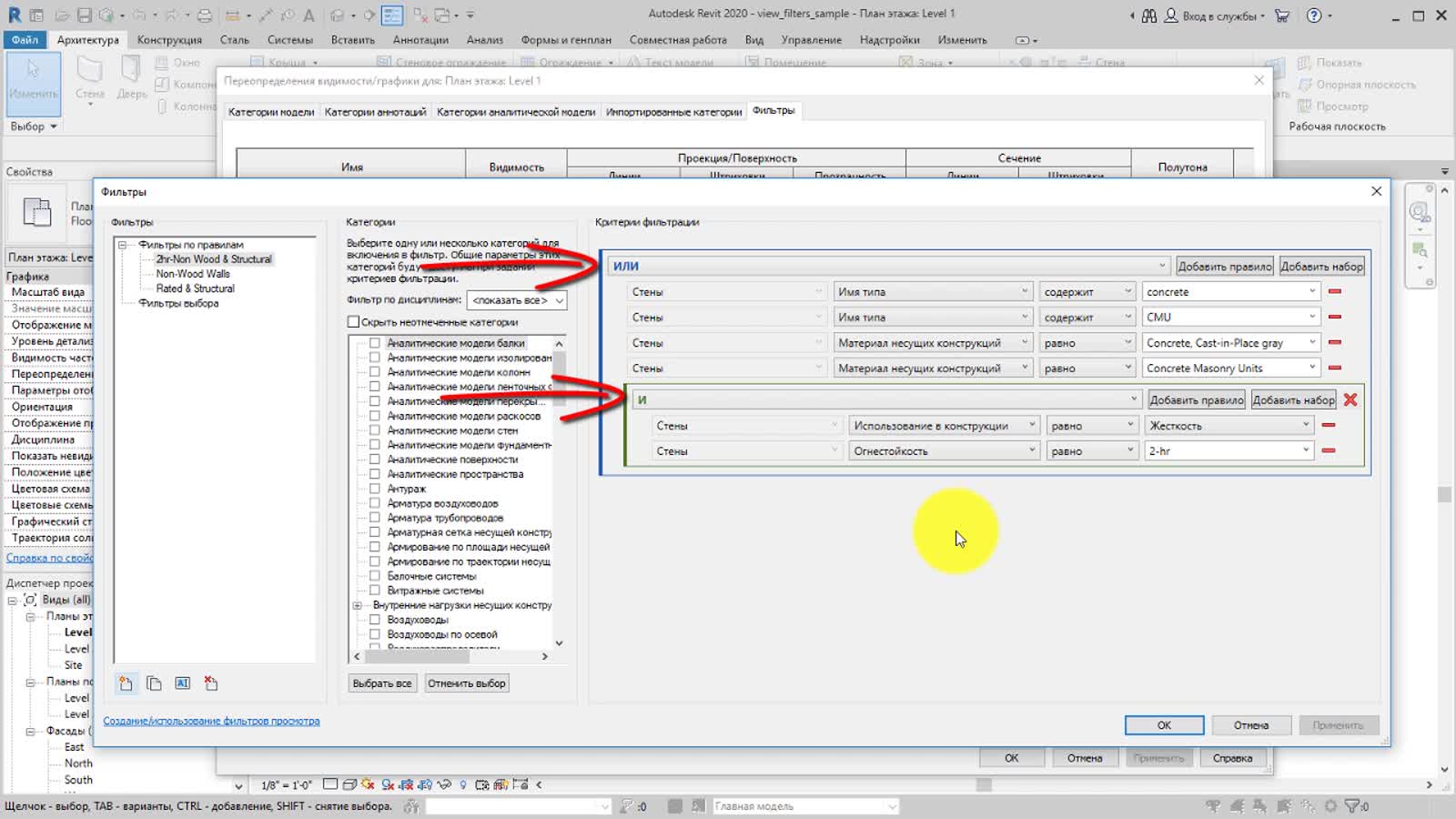Viewport: 1456px width, 819px height.
Task: Delete the nested AND rule set with the red X
Action: [x=1350, y=399]
